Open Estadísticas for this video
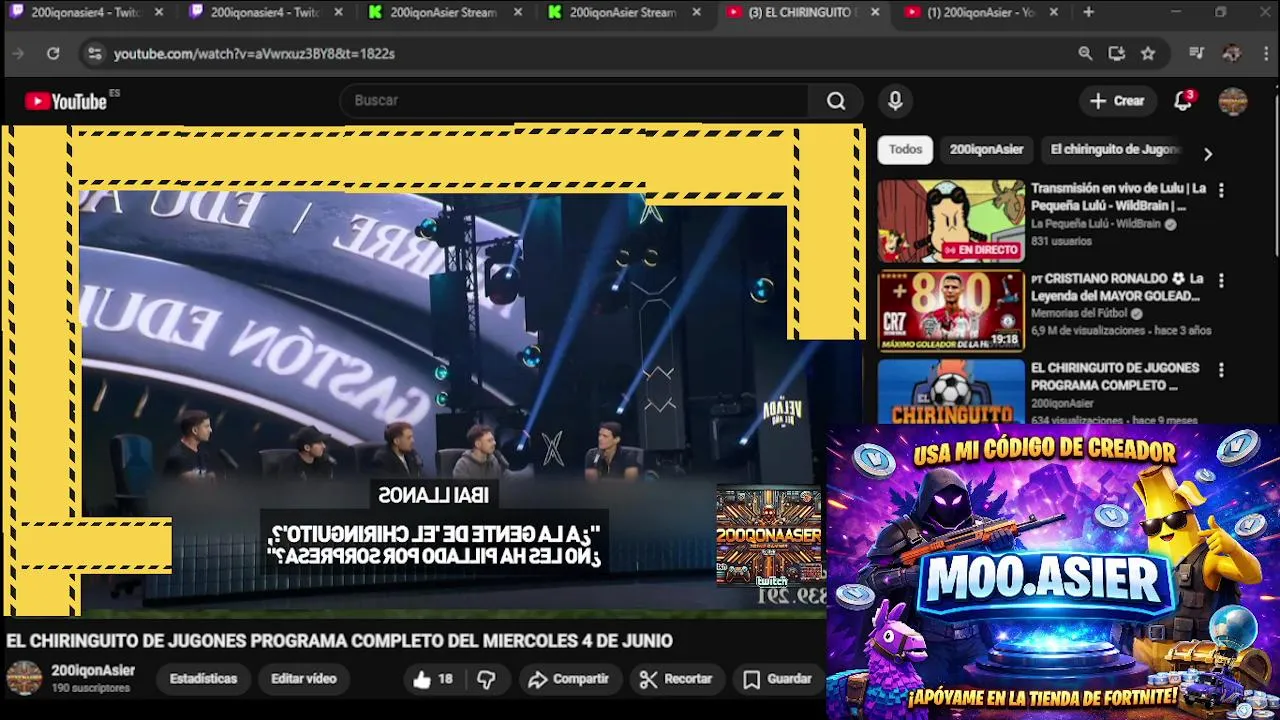This screenshot has width=1280, height=720. click(203, 679)
